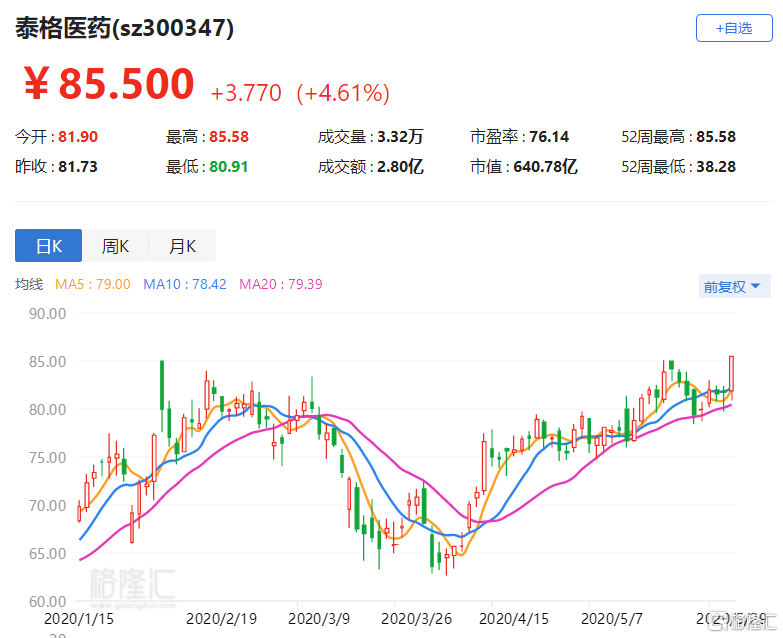Click the 均线 moving average label
The width and height of the screenshot is (783, 638).
pyautogui.click(x=29, y=284)
